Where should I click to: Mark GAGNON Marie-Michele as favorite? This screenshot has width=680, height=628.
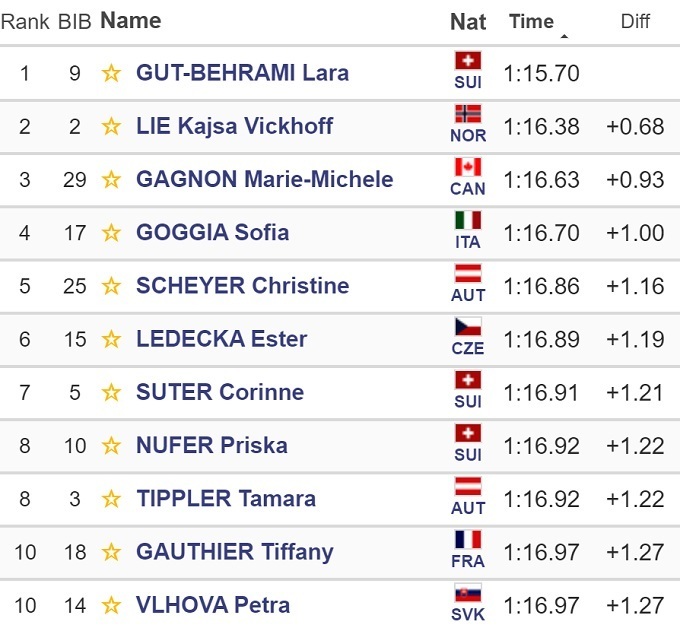coord(111,180)
